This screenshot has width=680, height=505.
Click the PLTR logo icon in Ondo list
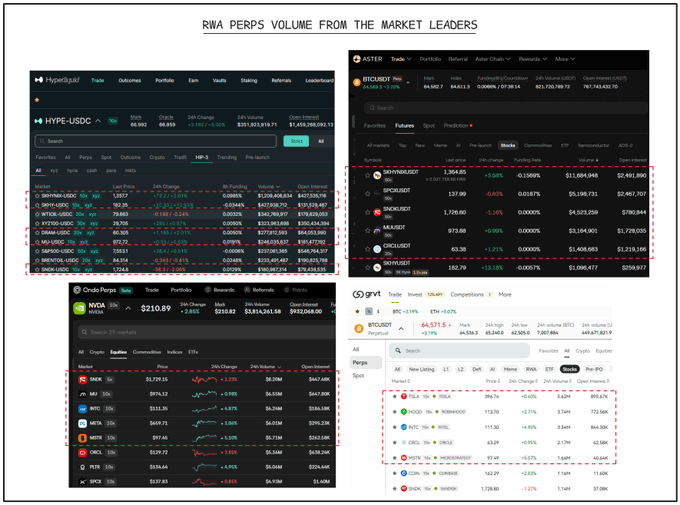(x=82, y=467)
